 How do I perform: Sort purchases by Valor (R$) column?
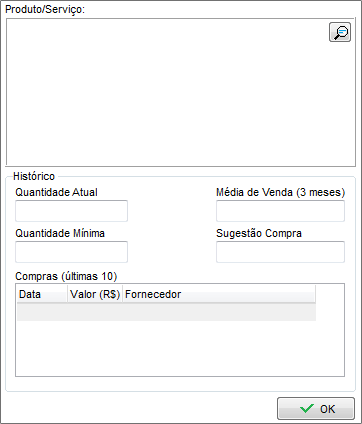click(x=95, y=294)
